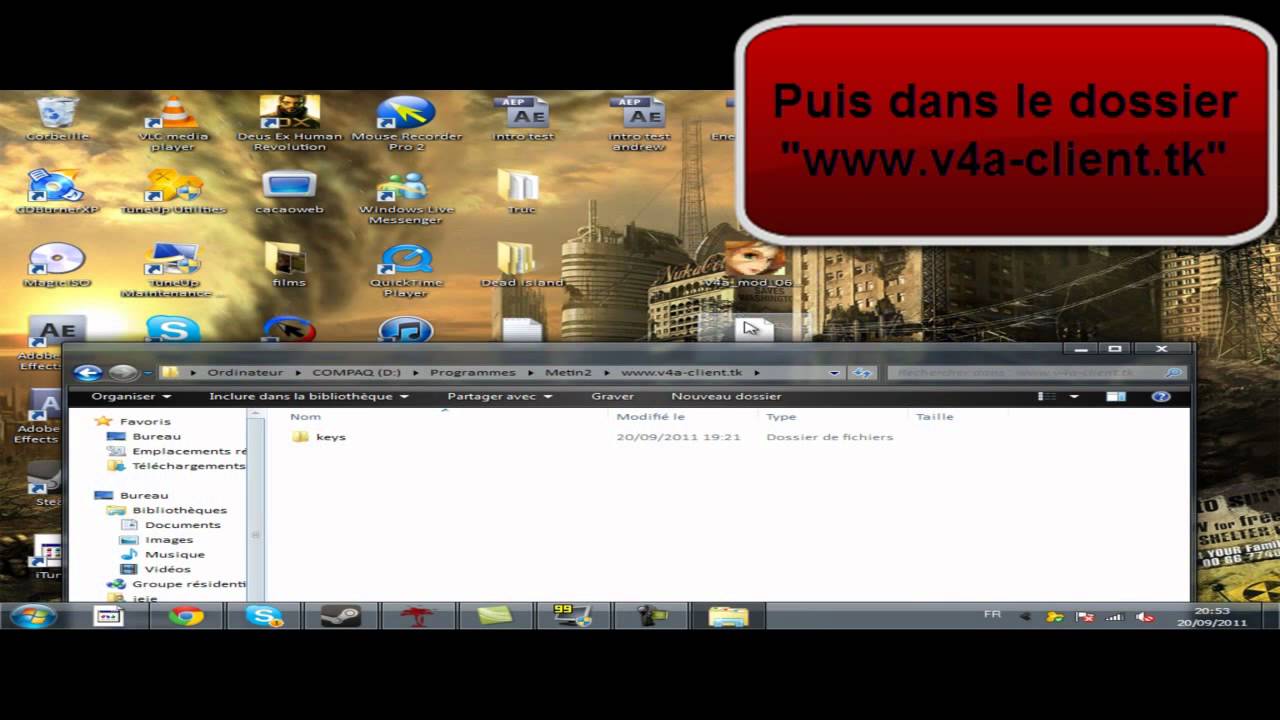Click the Explorer forward arrow button
The width and height of the screenshot is (1280, 720).
coord(122,372)
